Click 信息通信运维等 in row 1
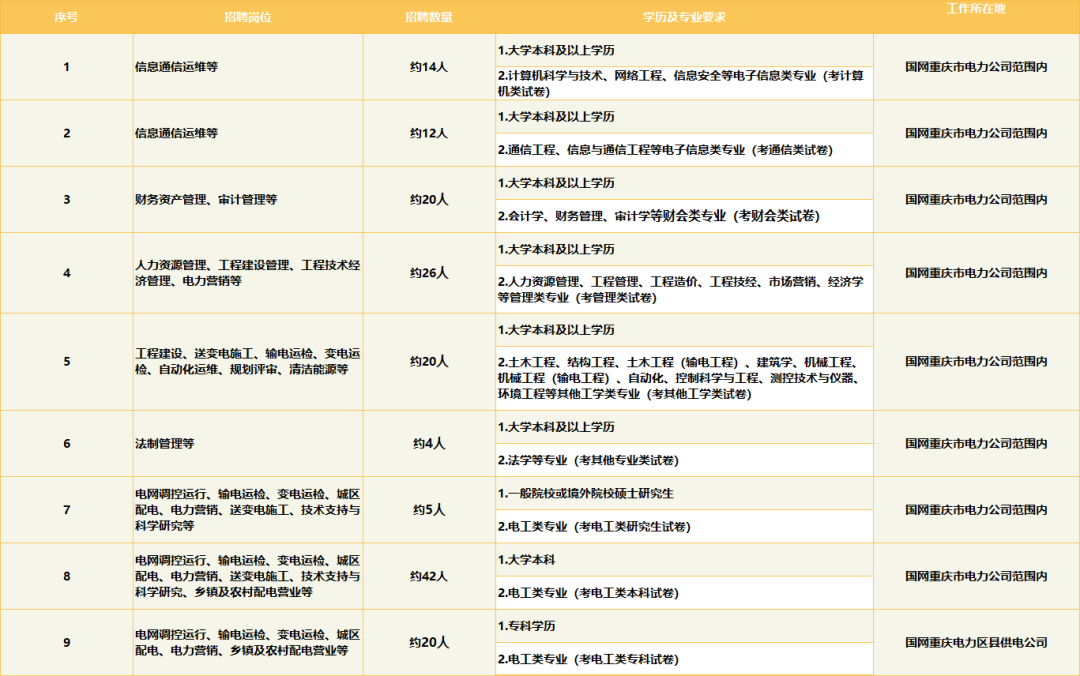The image size is (1080, 676). pyautogui.click(x=176, y=67)
